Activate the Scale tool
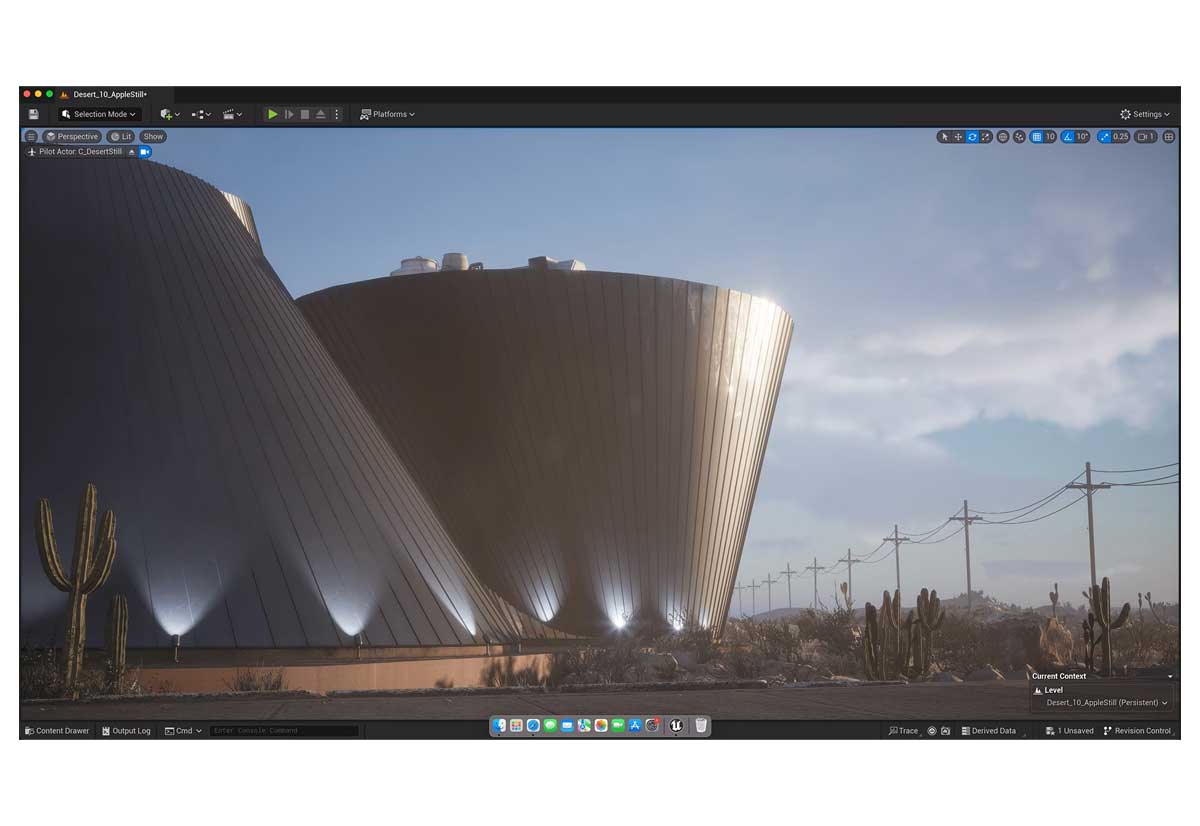 coord(986,137)
